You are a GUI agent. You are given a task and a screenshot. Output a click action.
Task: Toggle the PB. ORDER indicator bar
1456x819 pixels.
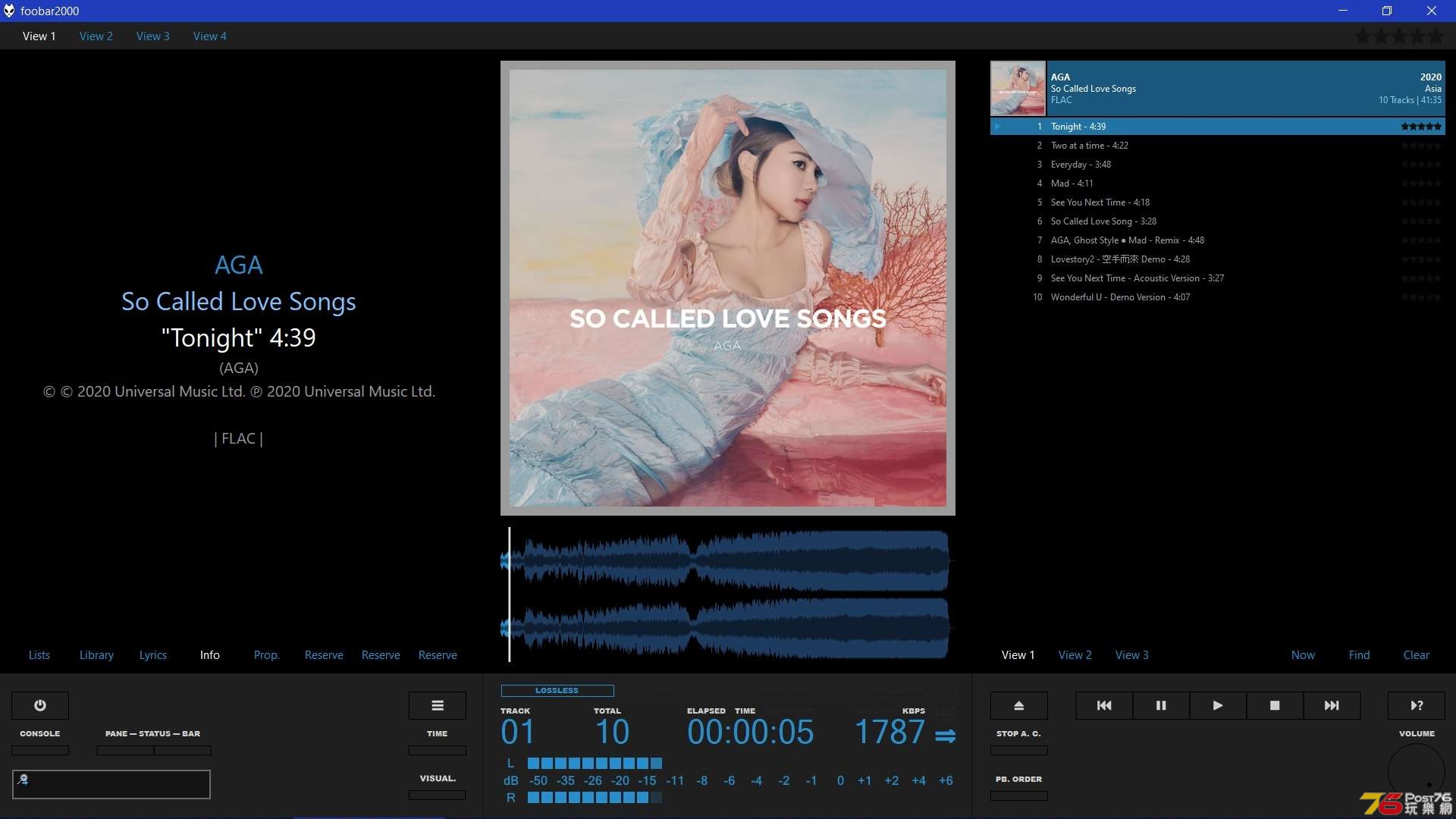pyautogui.click(x=1019, y=795)
